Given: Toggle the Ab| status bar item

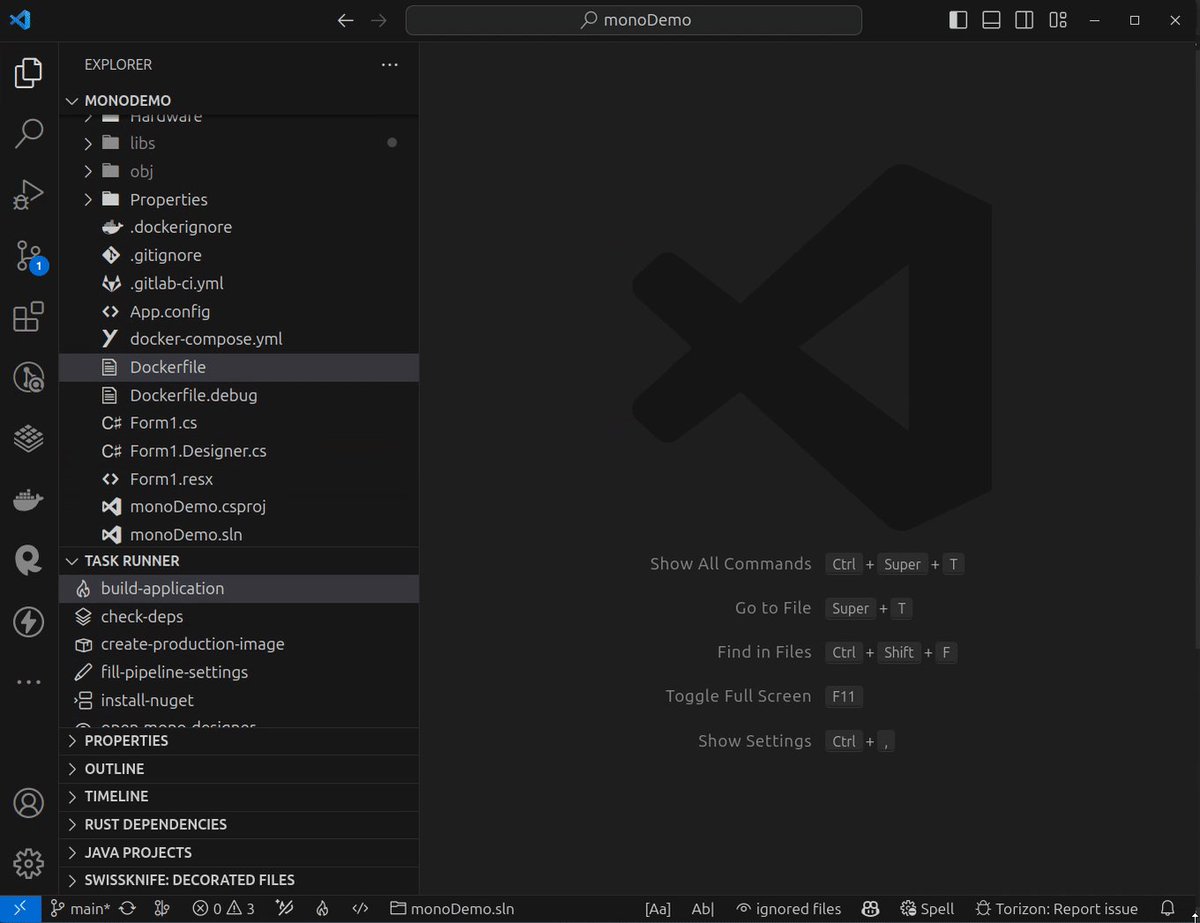Looking at the screenshot, I should coord(703,909).
